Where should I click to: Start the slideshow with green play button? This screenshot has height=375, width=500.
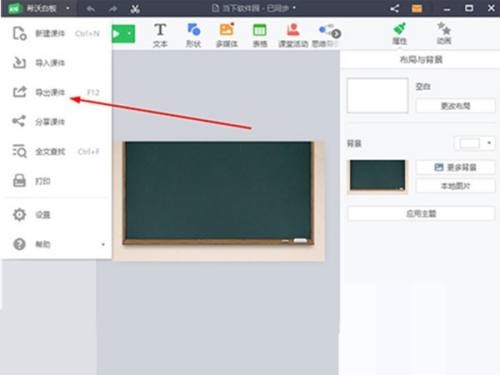tap(118, 34)
